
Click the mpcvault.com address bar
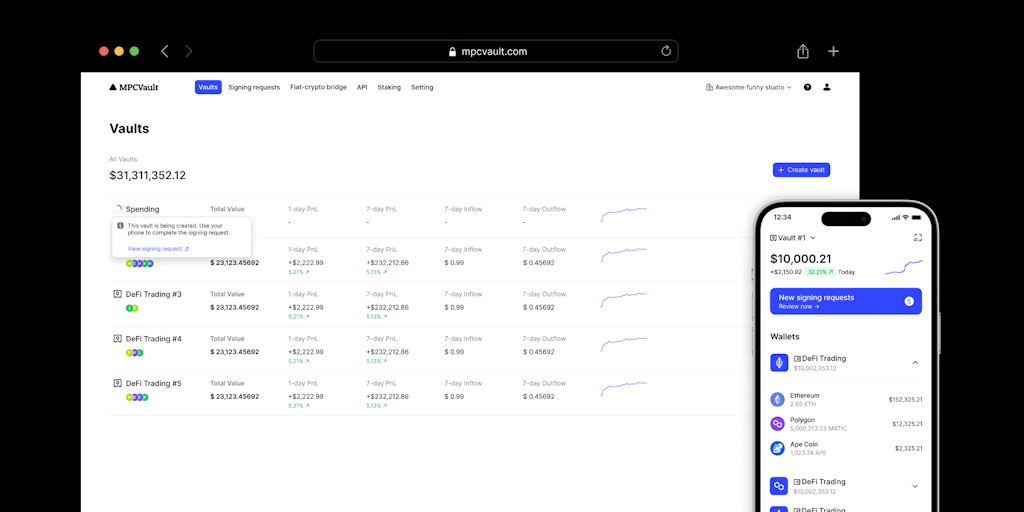[x=496, y=52]
